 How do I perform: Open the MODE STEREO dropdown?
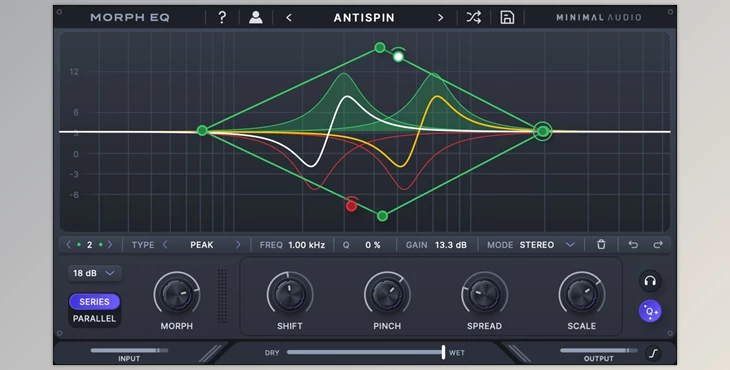tap(531, 245)
